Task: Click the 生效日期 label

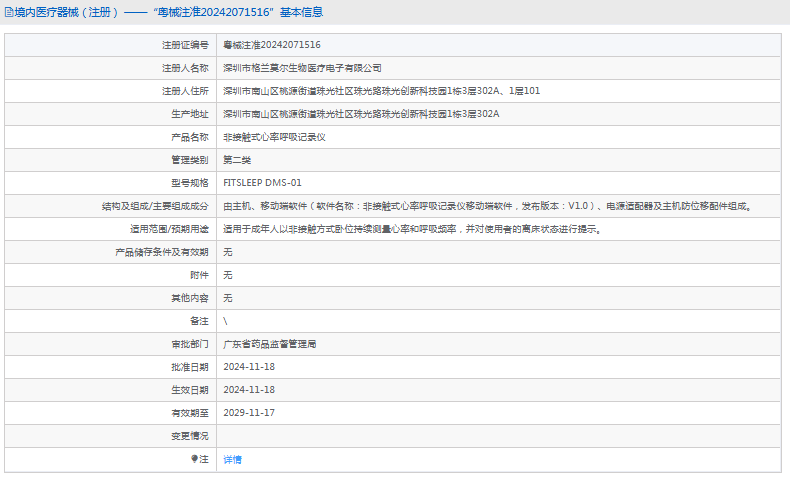Action: [x=189, y=390]
